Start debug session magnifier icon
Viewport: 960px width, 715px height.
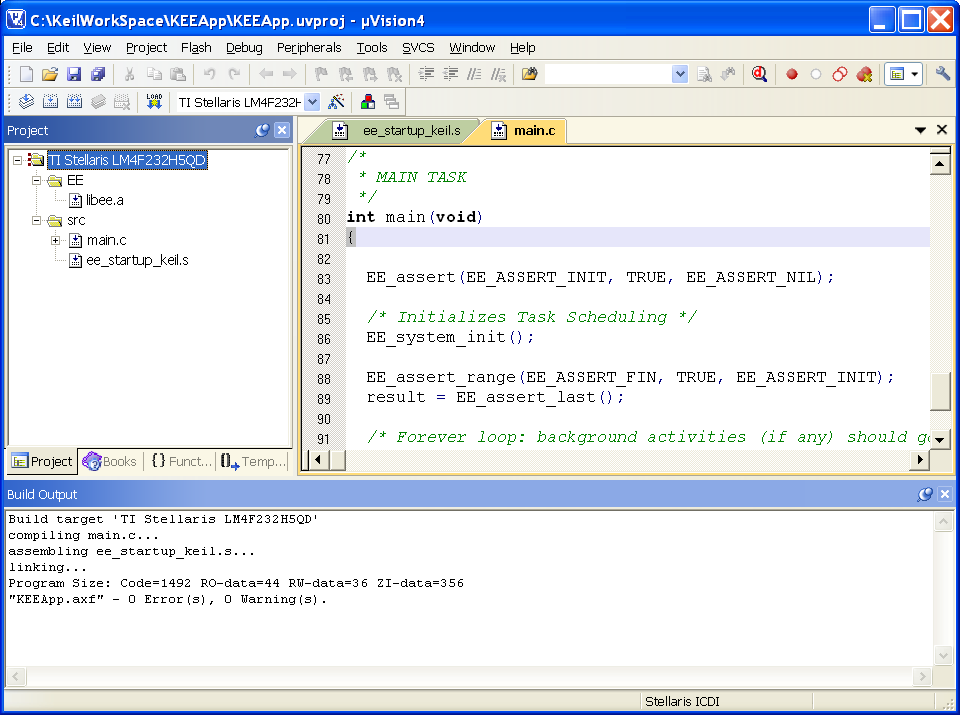(759, 74)
